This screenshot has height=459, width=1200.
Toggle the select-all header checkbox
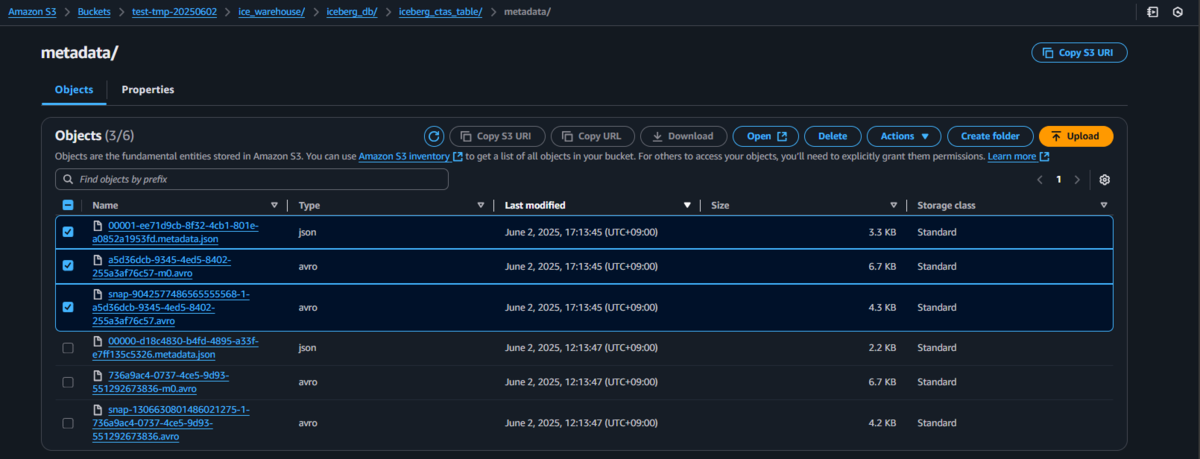(68, 205)
